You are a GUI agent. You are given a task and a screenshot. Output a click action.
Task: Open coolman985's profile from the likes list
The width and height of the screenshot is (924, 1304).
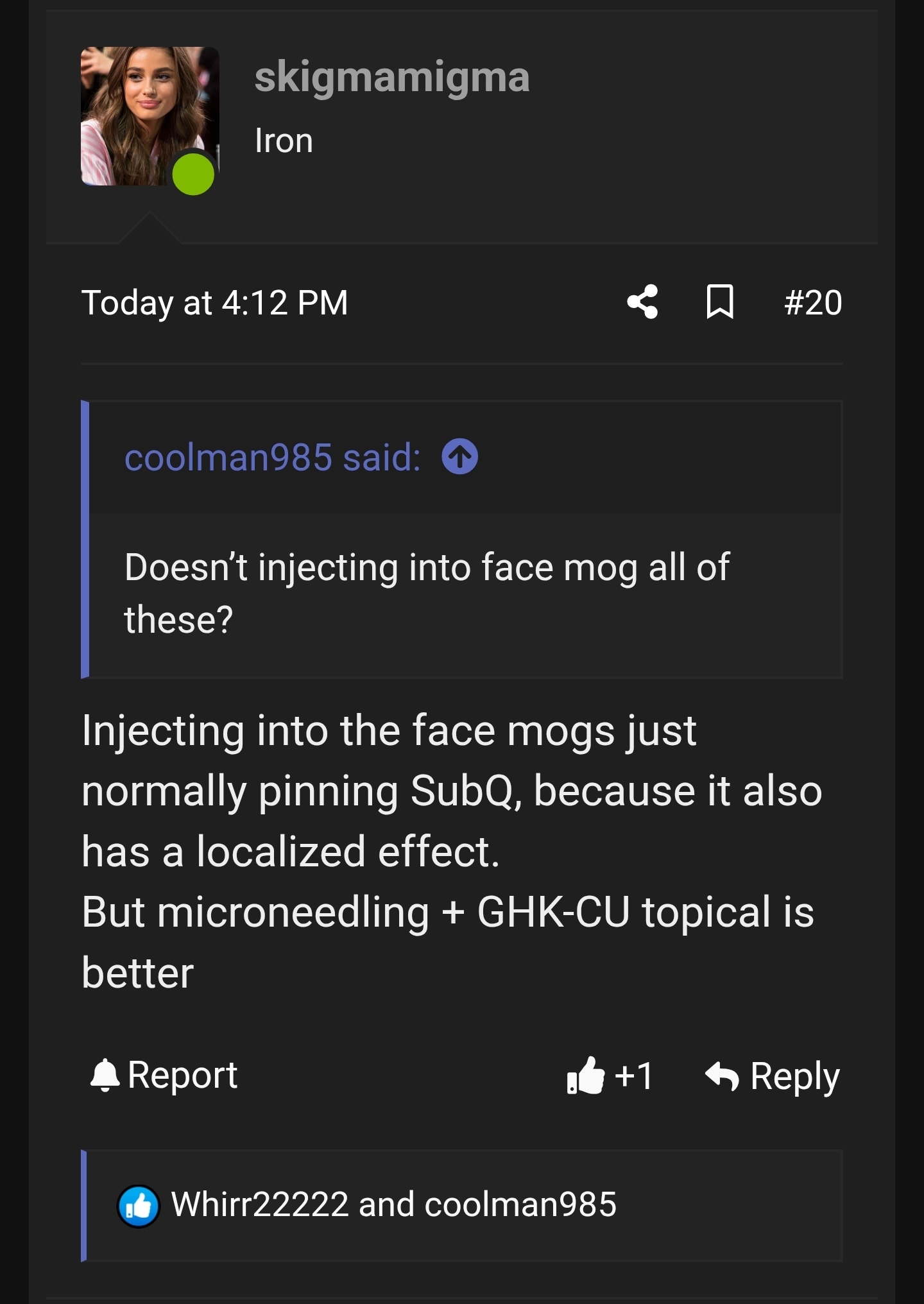tap(520, 1204)
